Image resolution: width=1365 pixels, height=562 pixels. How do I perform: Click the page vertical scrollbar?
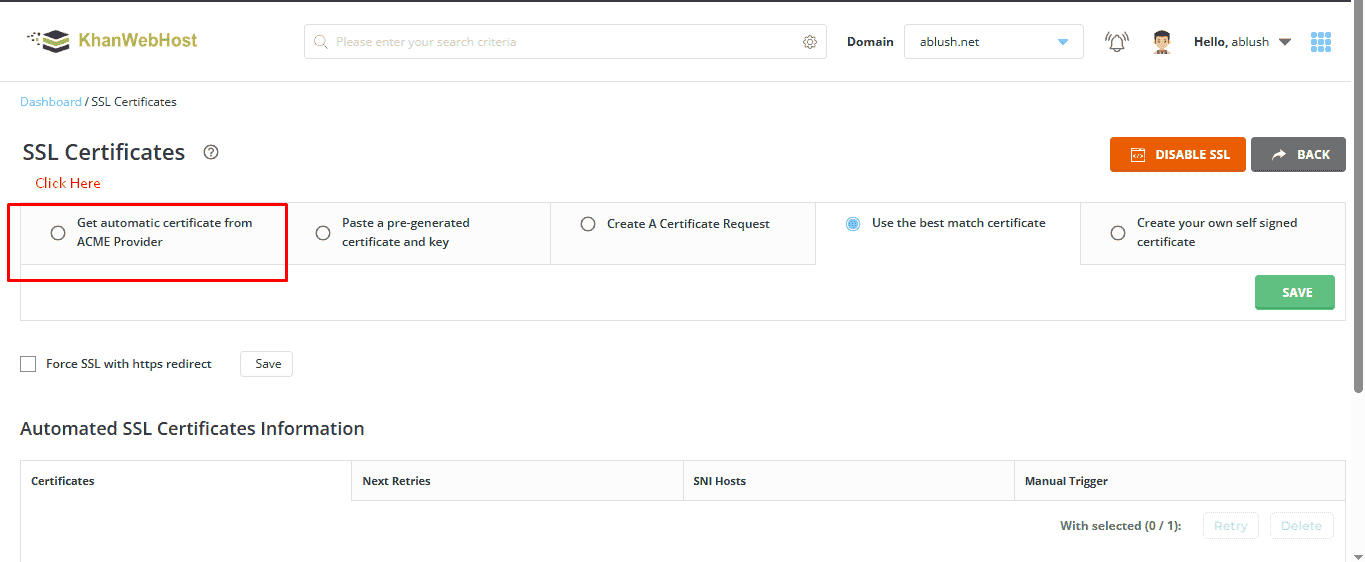(1358, 250)
